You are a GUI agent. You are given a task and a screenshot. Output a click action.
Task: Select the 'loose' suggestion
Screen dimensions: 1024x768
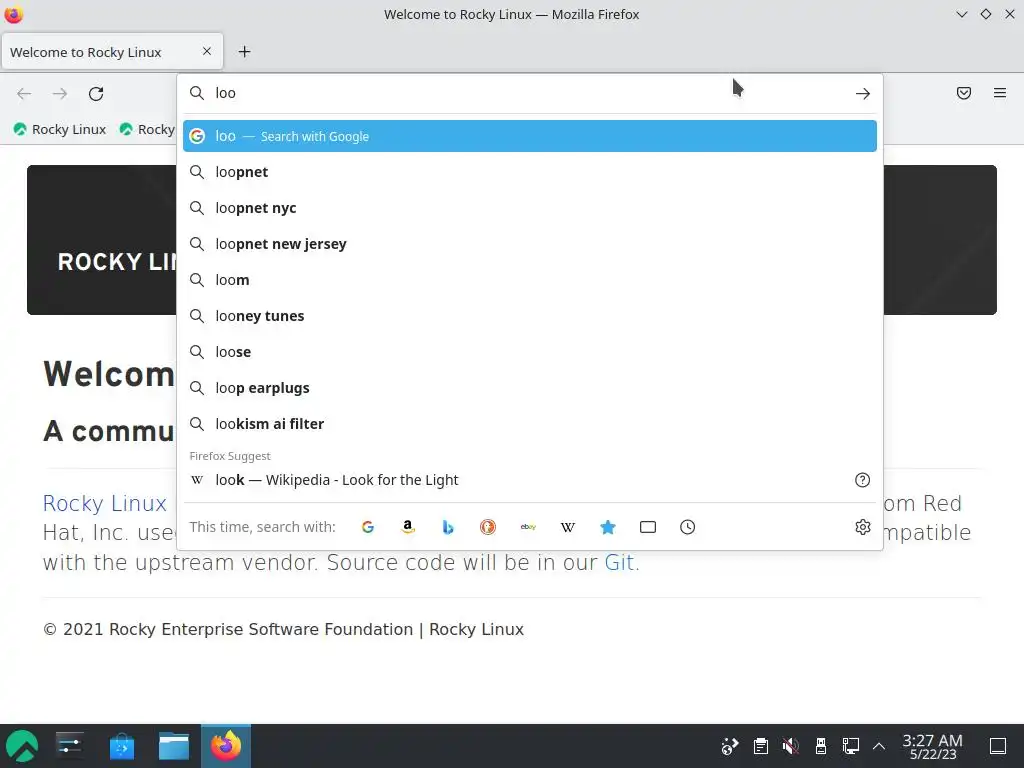pos(530,351)
